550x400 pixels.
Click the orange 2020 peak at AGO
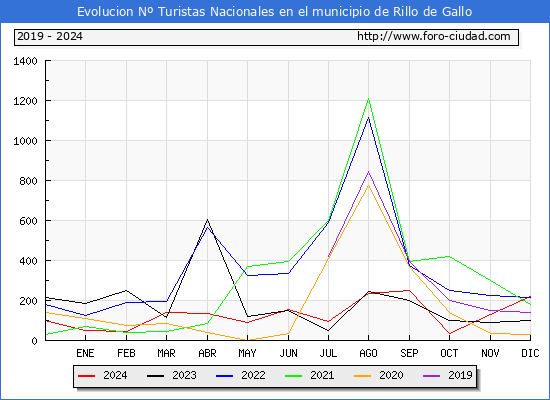pos(368,185)
